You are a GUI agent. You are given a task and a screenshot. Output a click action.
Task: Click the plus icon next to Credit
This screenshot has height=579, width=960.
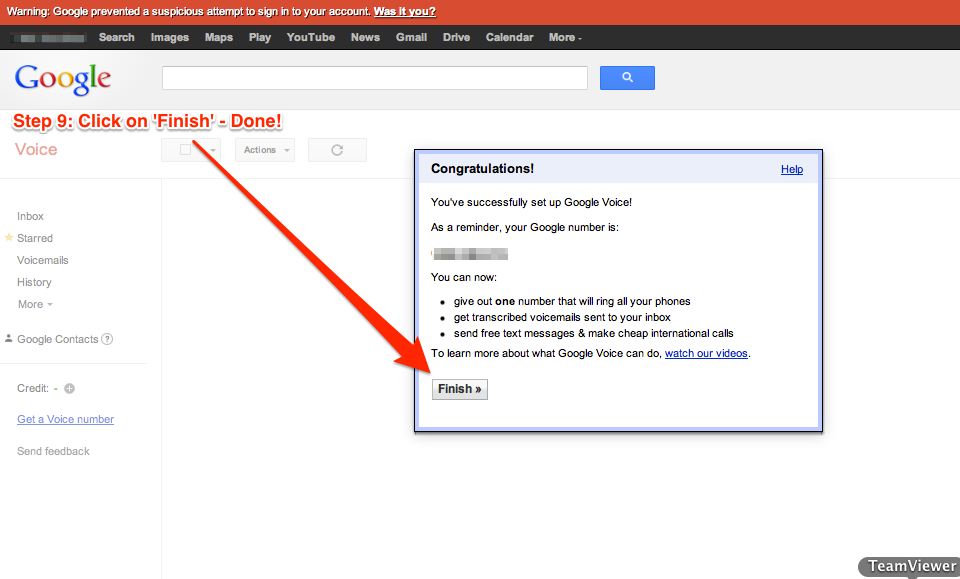point(70,389)
